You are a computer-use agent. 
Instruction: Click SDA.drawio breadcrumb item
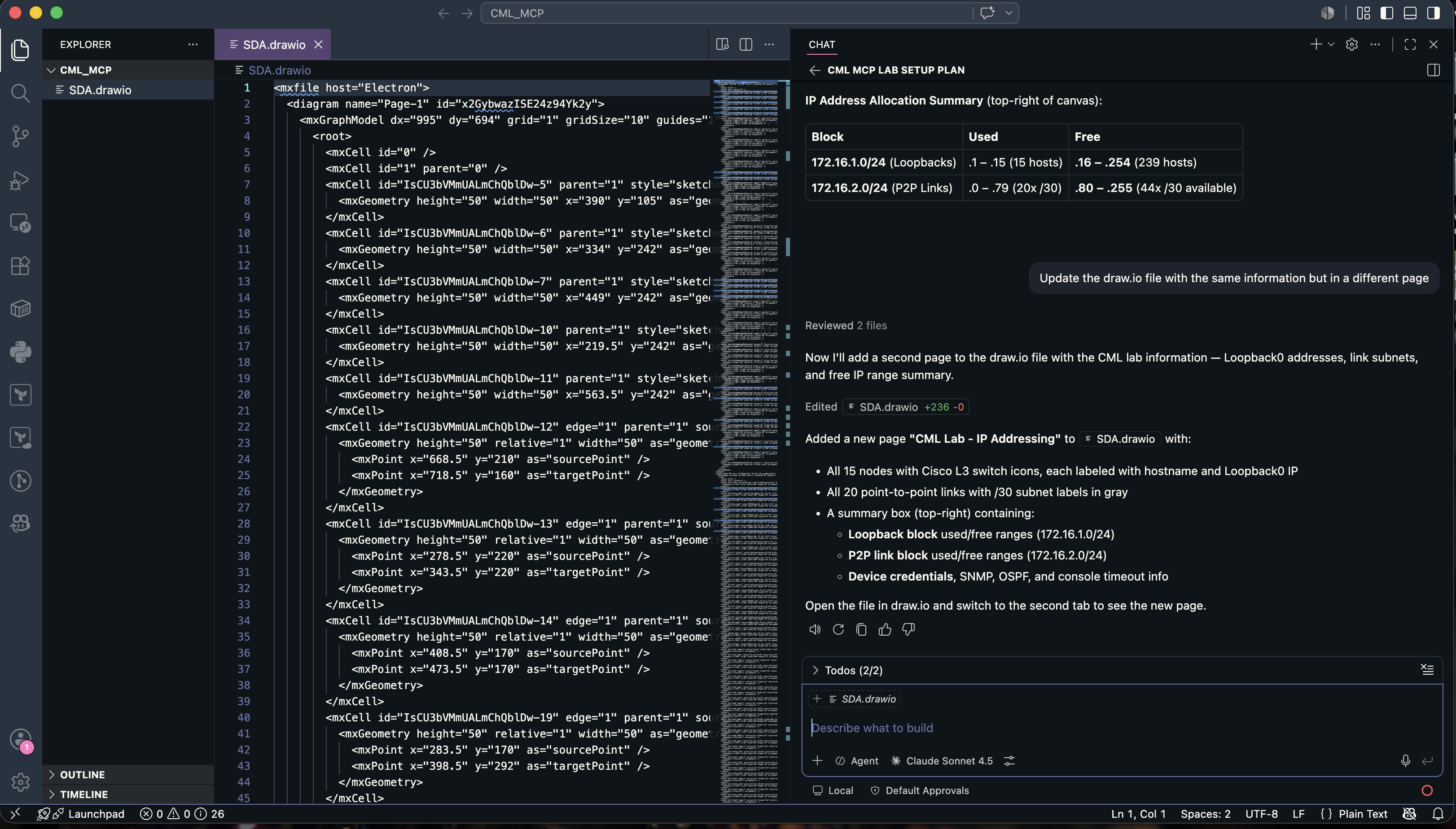(279, 70)
